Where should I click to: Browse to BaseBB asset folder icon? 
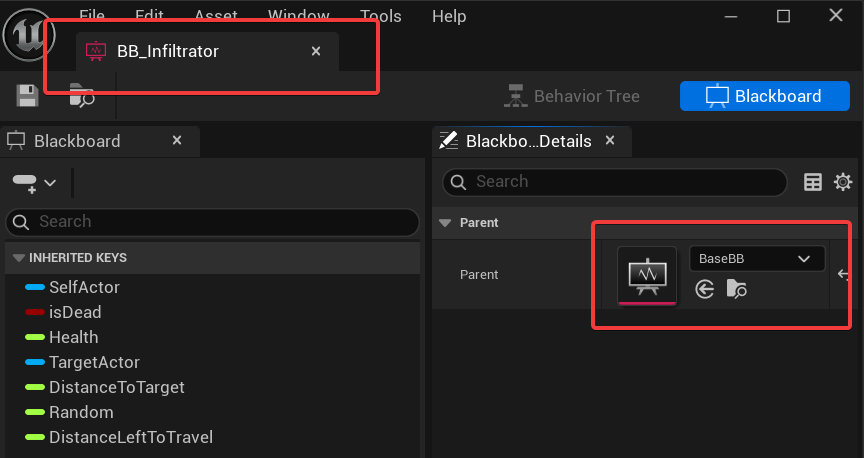point(737,289)
